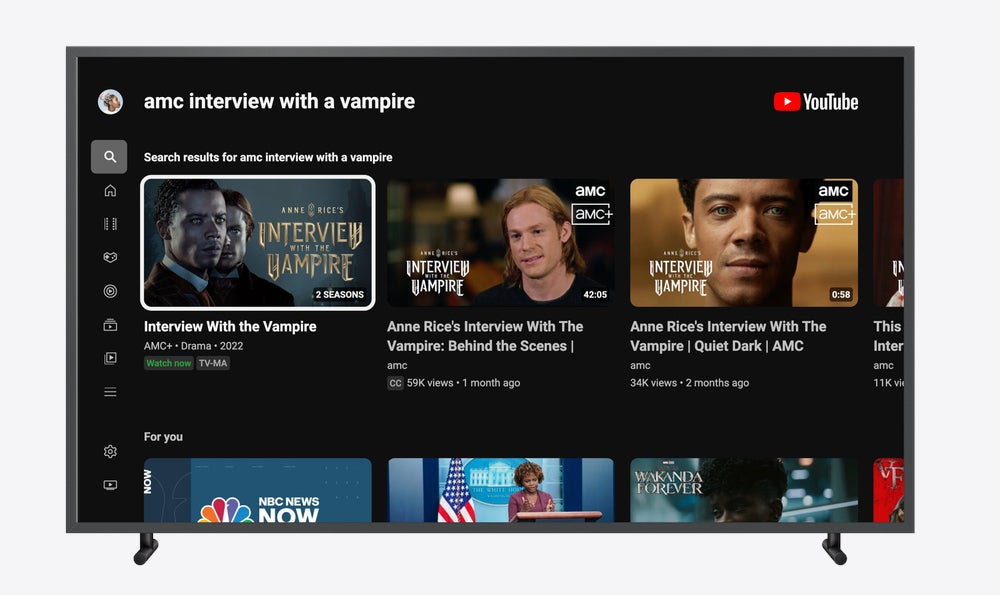Open the Subscriptions stacked-screens icon

(110, 325)
